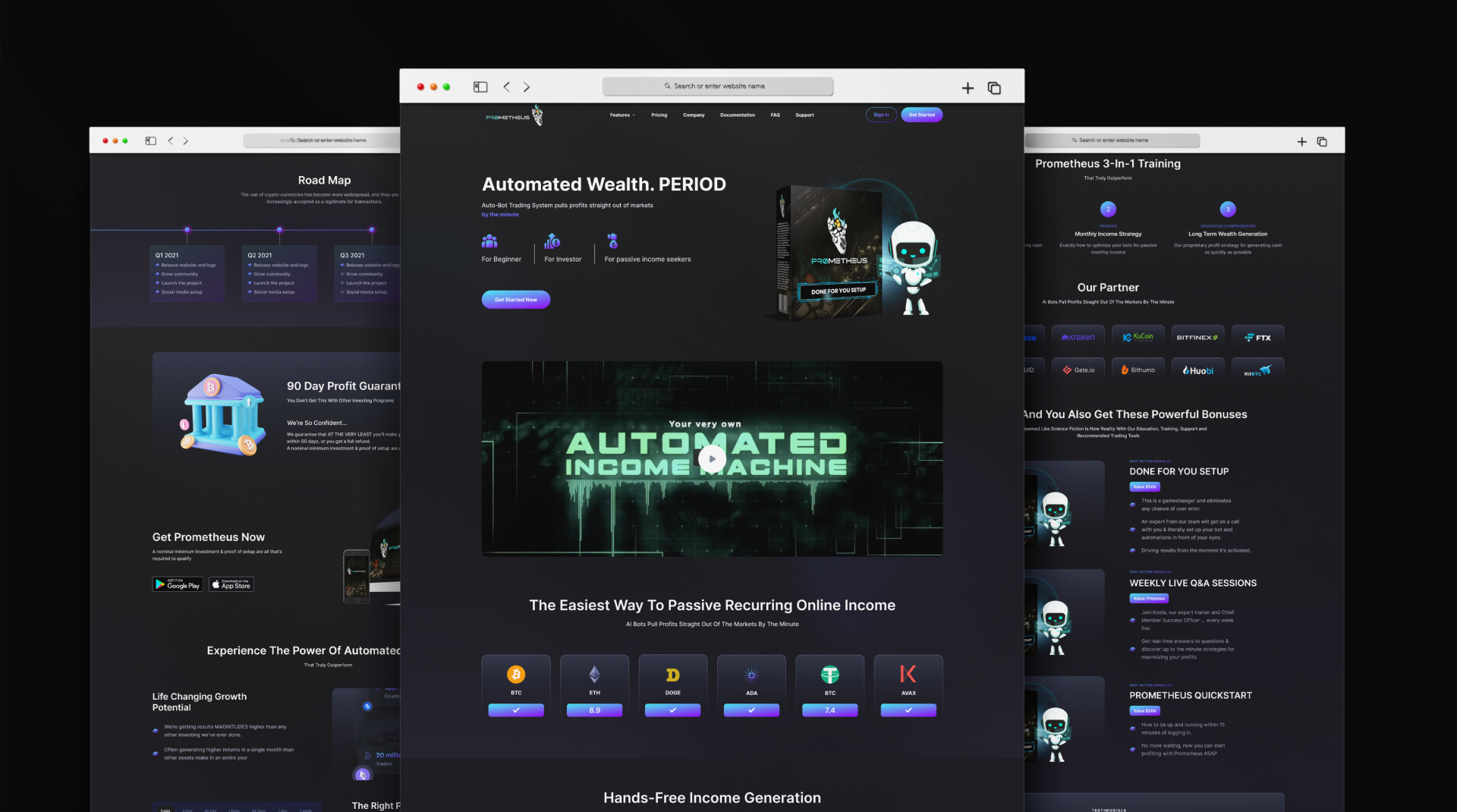Image resolution: width=1457 pixels, height=812 pixels.
Task: Click the 'DONE FOR YOU SETUP' heading
Action: pyautogui.click(x=1179, y=471)
